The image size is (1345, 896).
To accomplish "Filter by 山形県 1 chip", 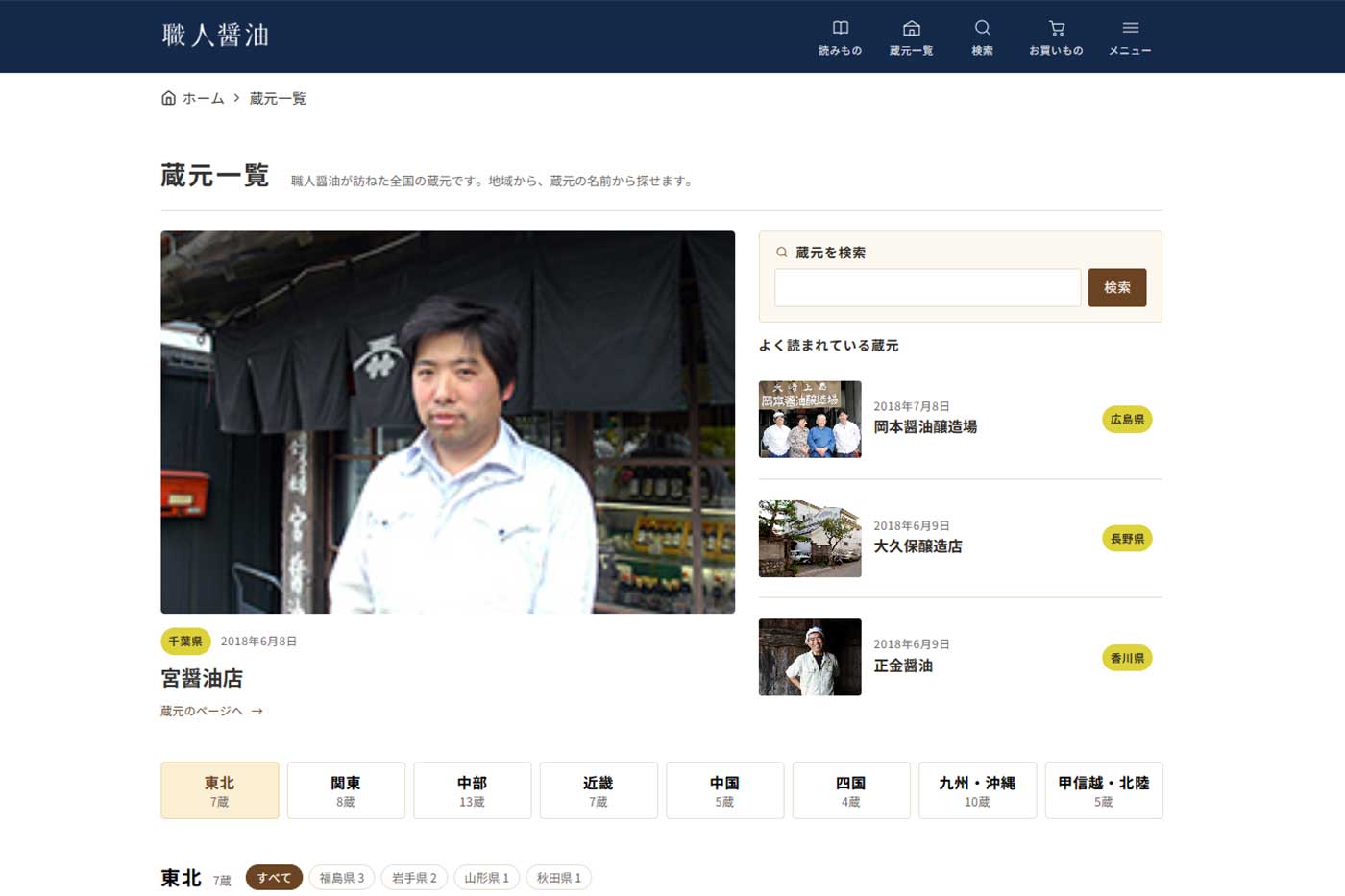I will (487, 878).
